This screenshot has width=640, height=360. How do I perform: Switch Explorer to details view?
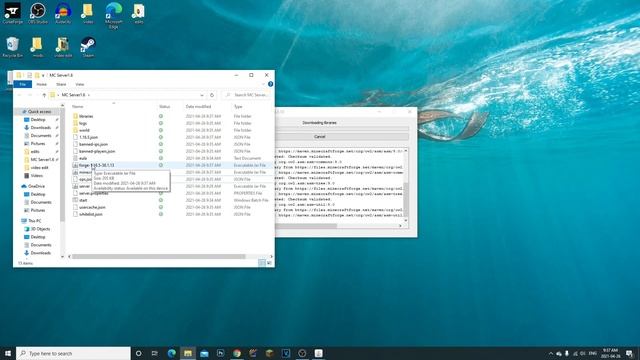262,263
